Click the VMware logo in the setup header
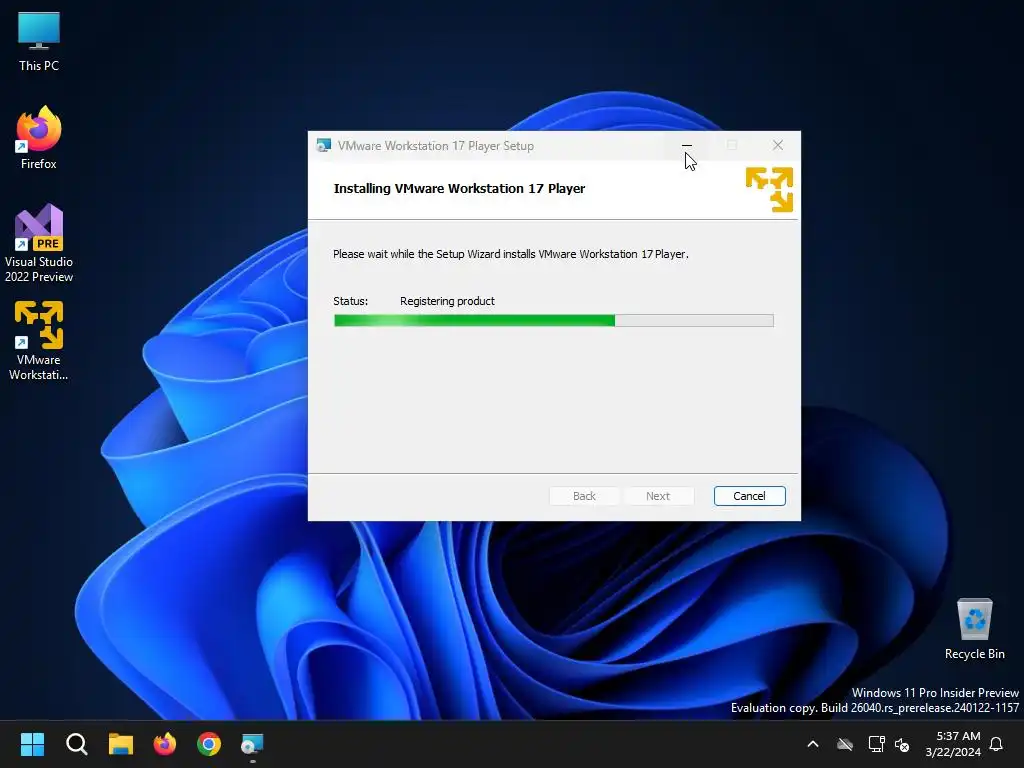The height and width of the screenshot is (768, 1024). coord(769,189)
